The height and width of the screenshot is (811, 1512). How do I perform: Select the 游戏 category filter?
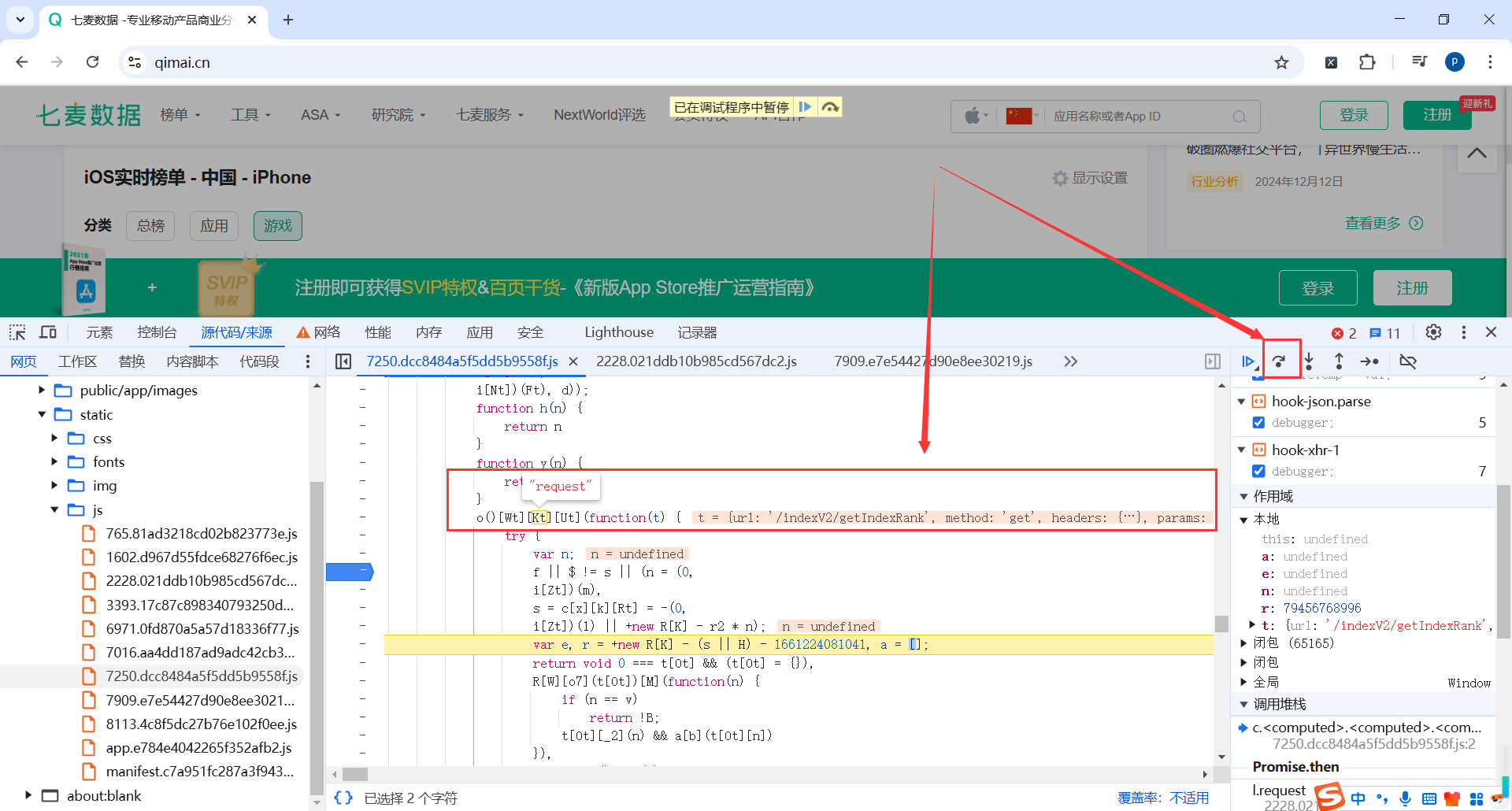click(278, 226)
